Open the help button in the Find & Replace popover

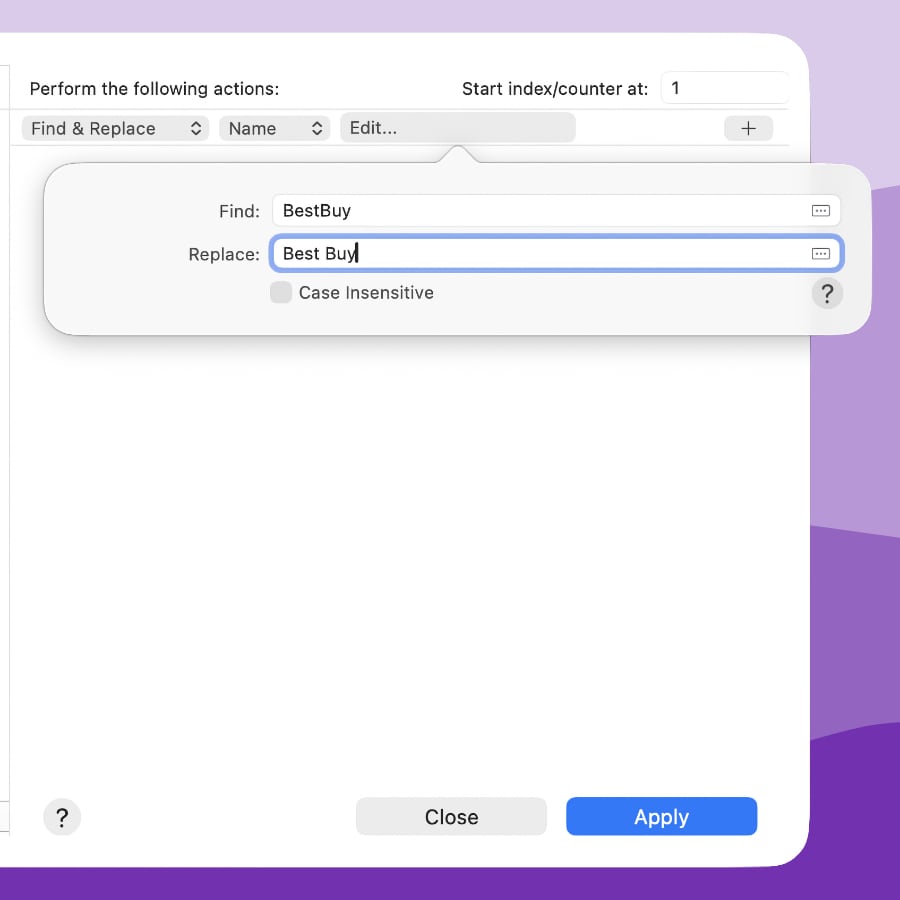pyautogui.click(x=827, y=293)
